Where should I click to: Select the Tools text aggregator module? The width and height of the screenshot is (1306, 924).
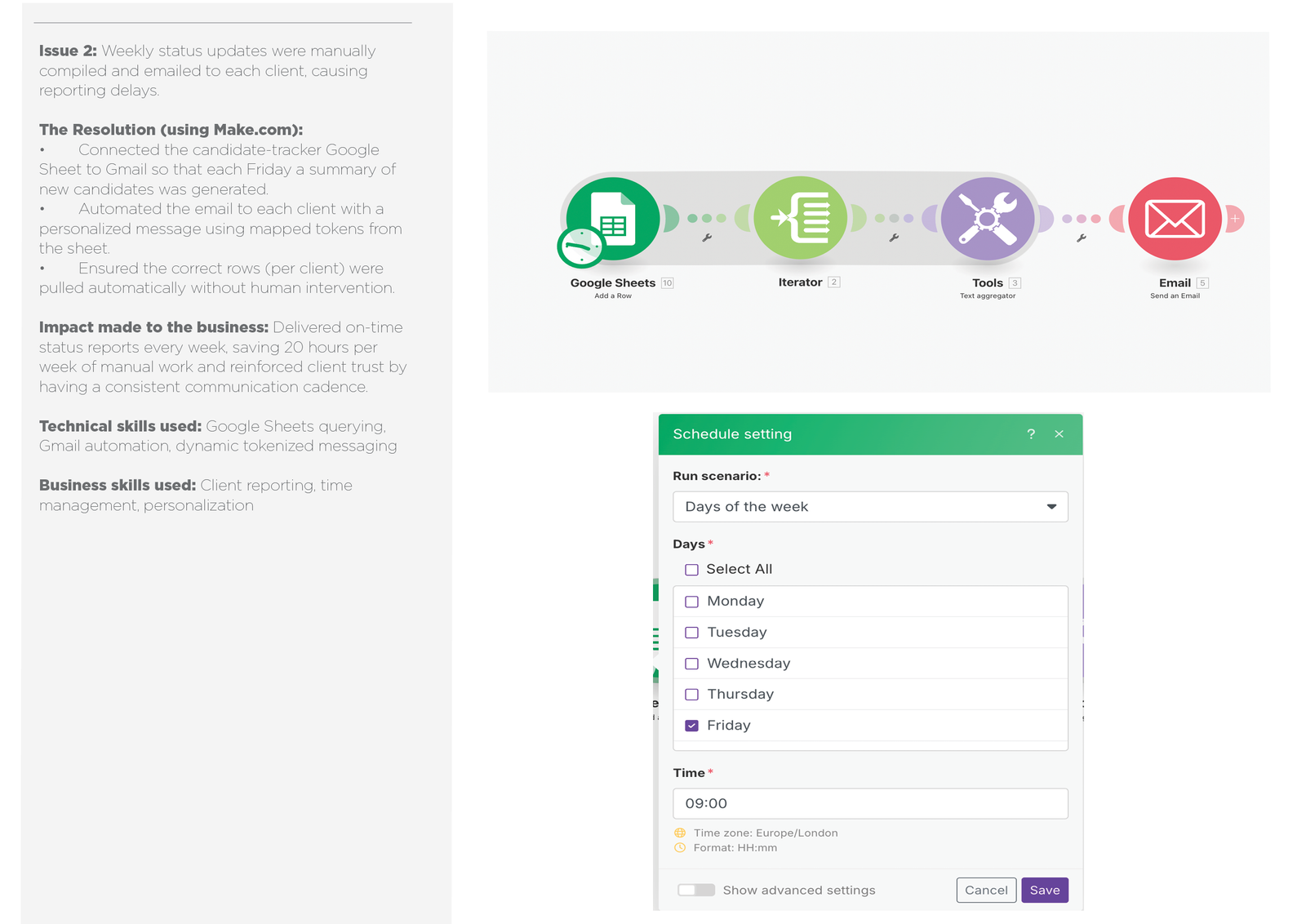(988, 218)
